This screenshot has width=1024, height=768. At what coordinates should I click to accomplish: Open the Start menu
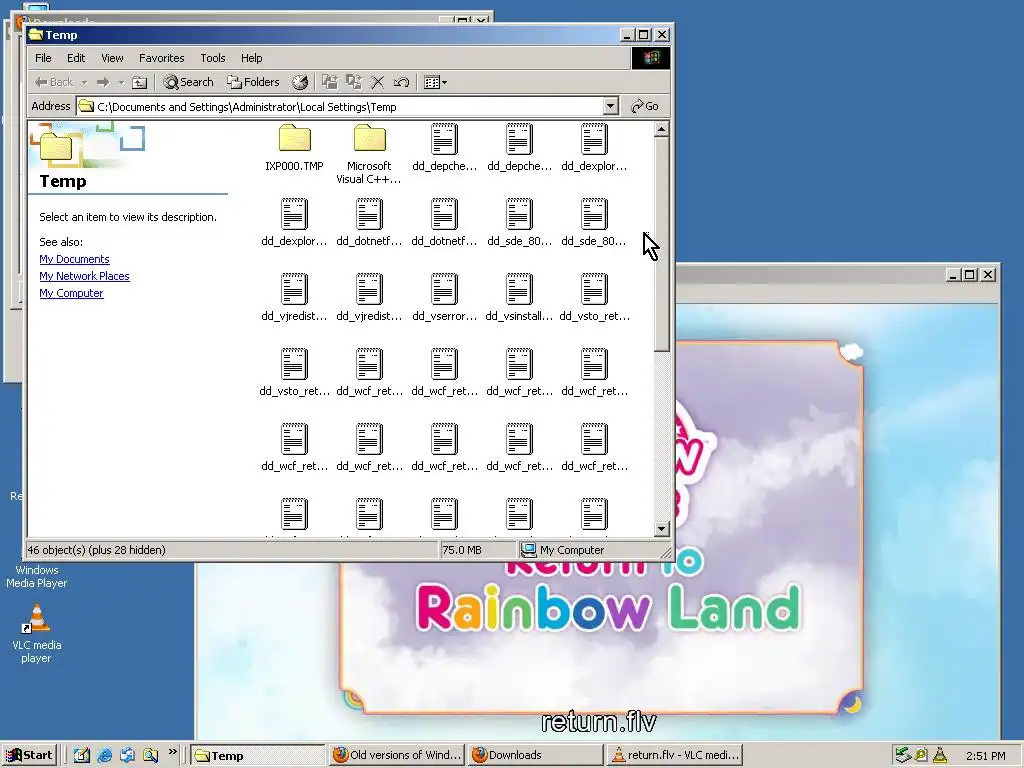(x=29, y=756)
